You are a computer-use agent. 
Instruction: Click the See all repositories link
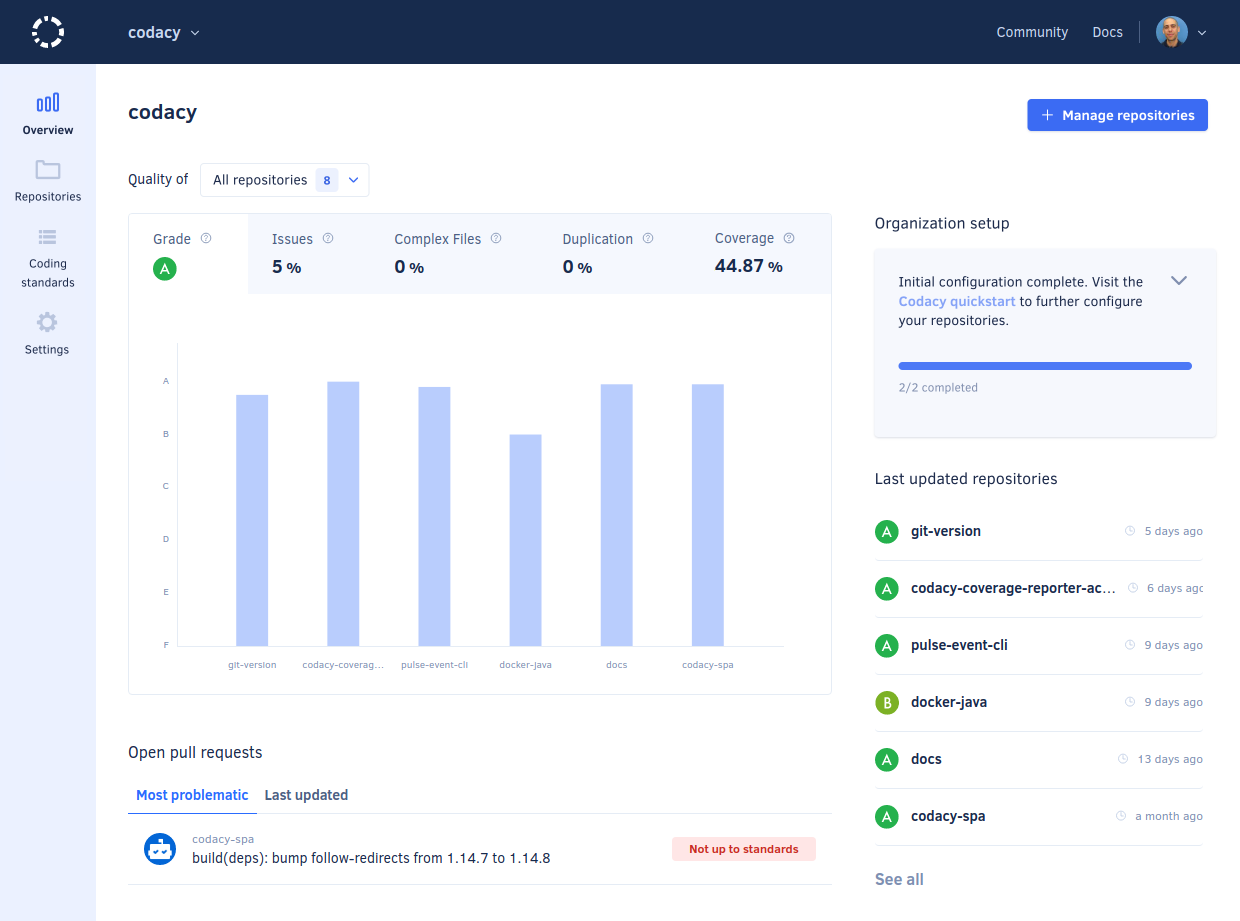[x=899, y=879]
